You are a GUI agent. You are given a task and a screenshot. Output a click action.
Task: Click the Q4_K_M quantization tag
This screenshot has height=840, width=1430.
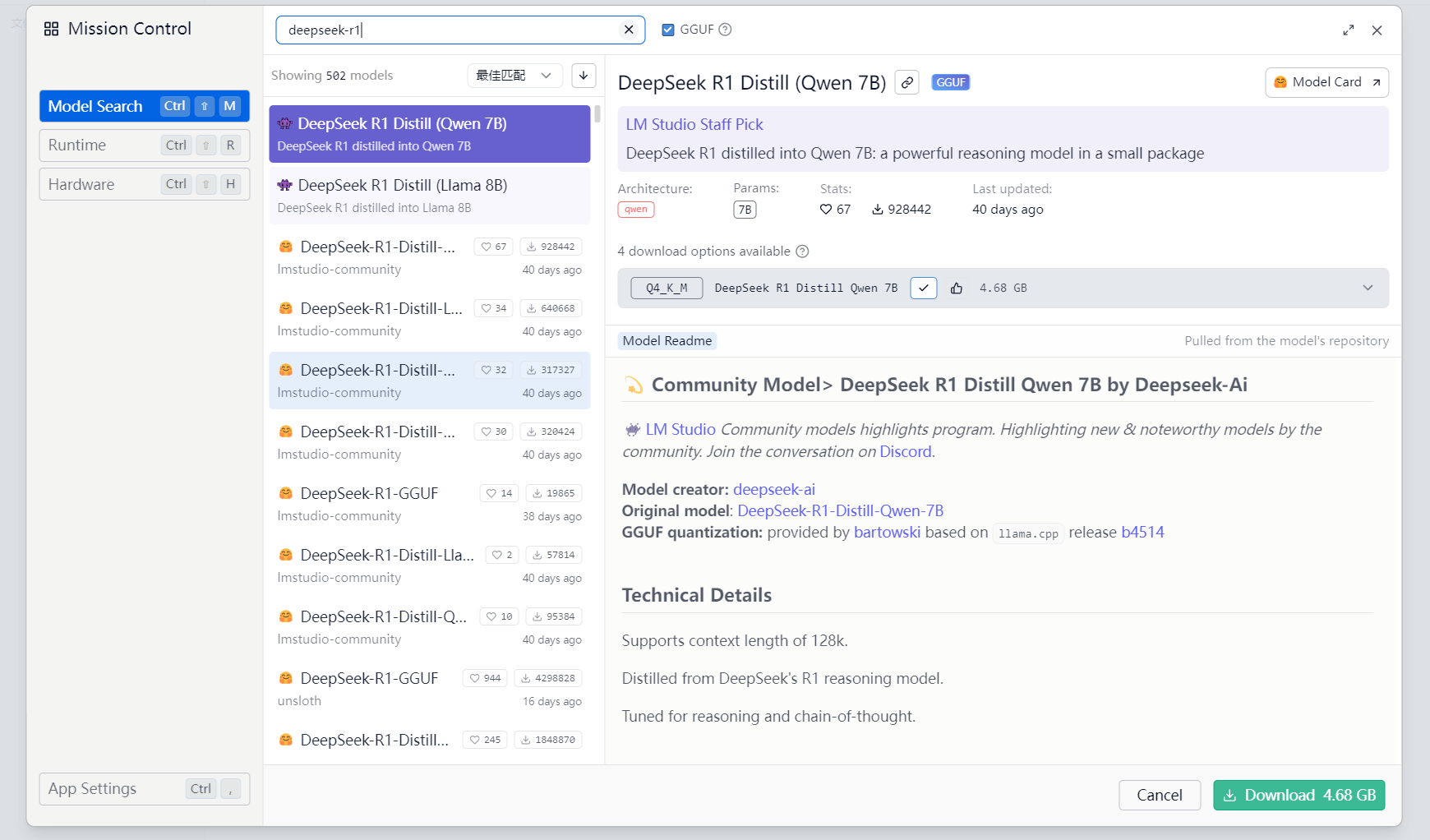click(667, 288)
